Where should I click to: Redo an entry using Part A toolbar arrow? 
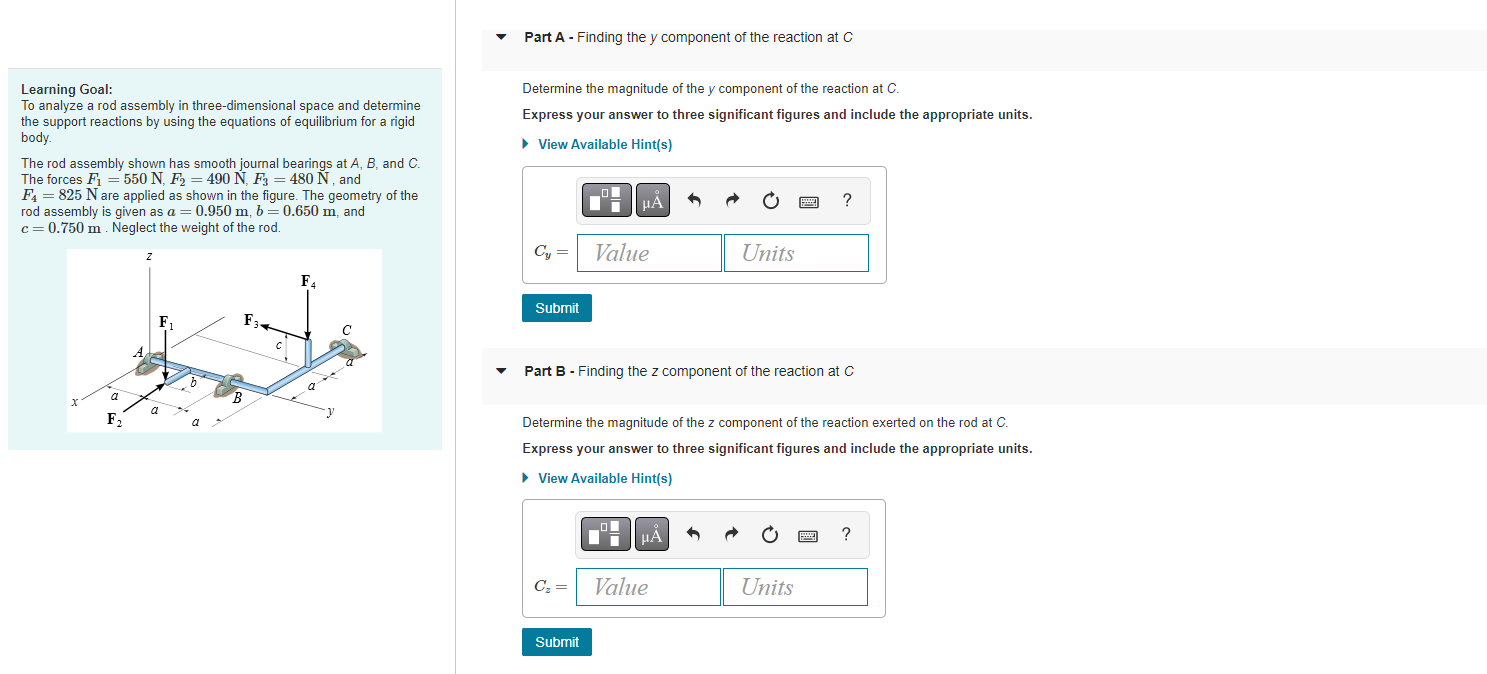731,199
